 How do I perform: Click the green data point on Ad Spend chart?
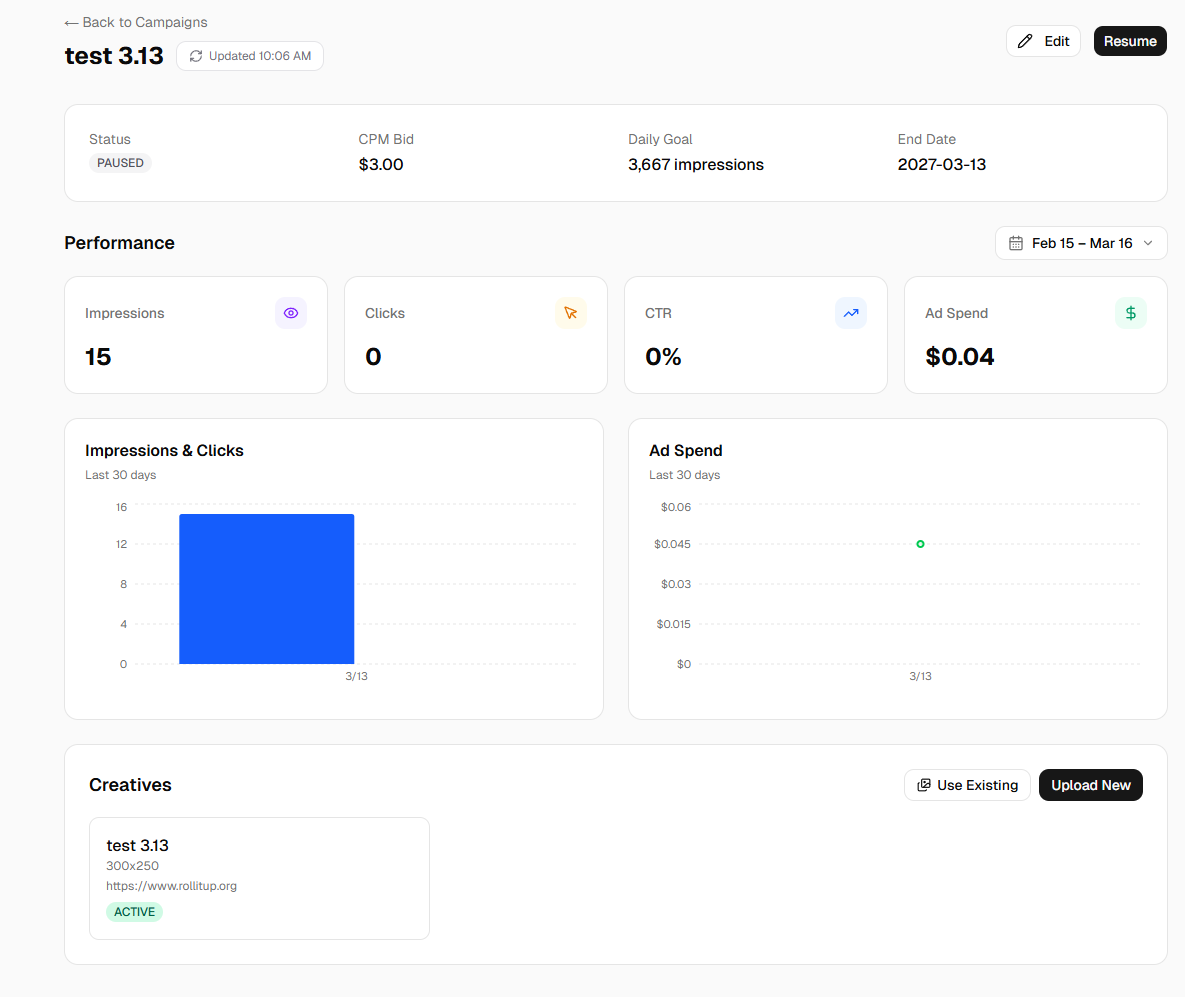920,544
